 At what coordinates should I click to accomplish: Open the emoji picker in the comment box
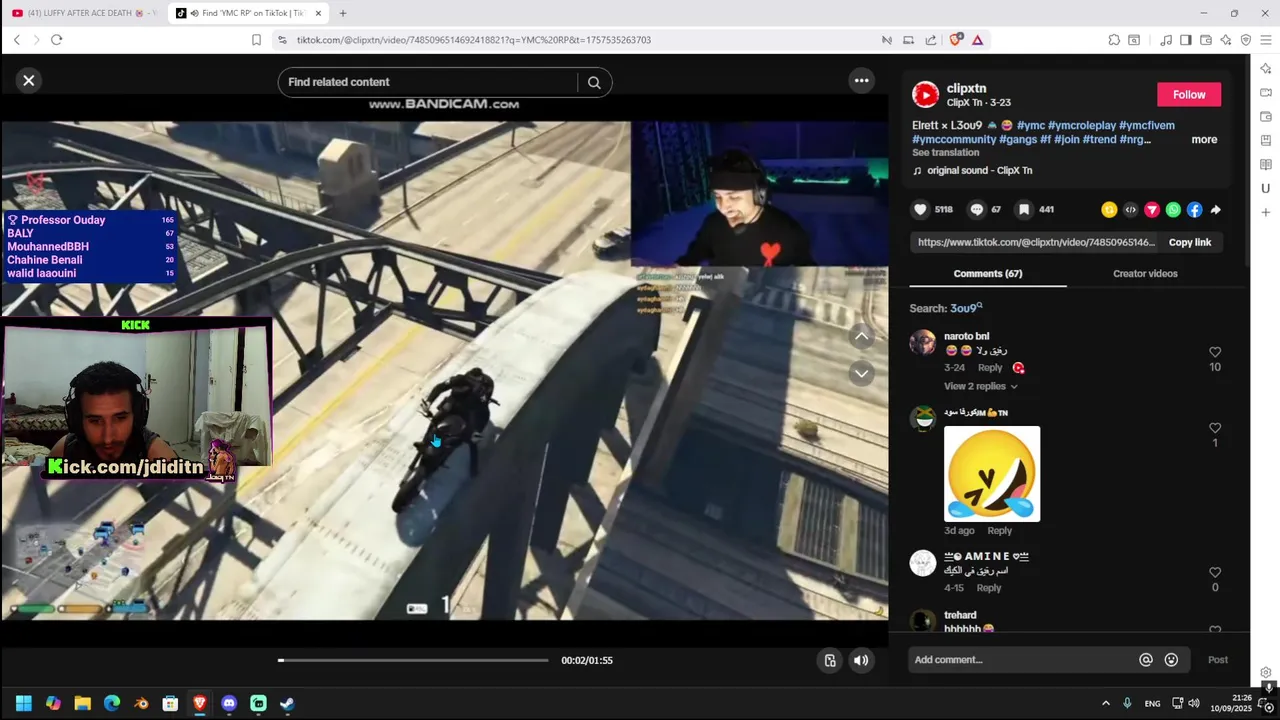[x=1171, y=660]
